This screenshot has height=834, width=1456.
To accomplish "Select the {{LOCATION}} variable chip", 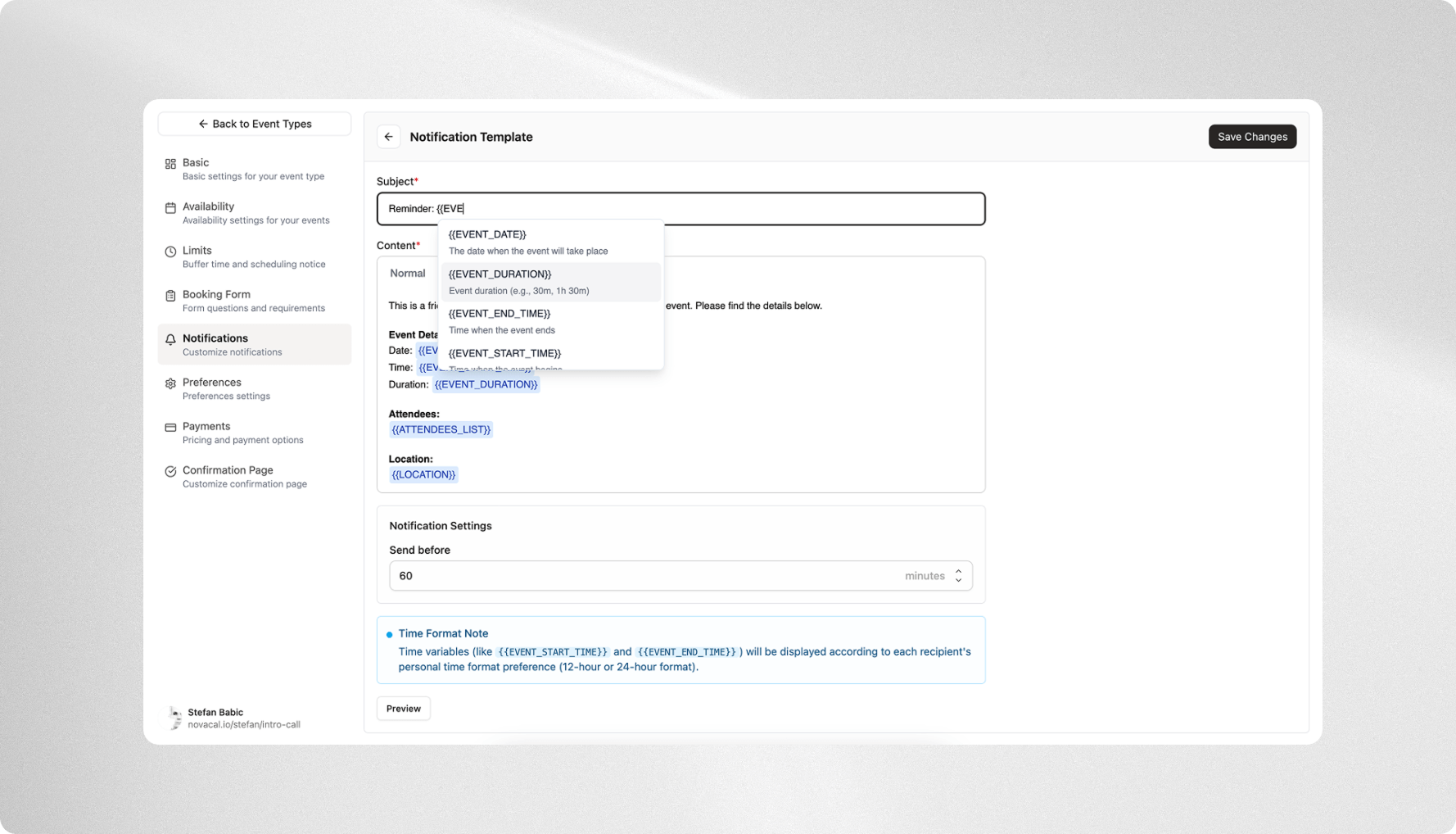I will coord(424,474).
